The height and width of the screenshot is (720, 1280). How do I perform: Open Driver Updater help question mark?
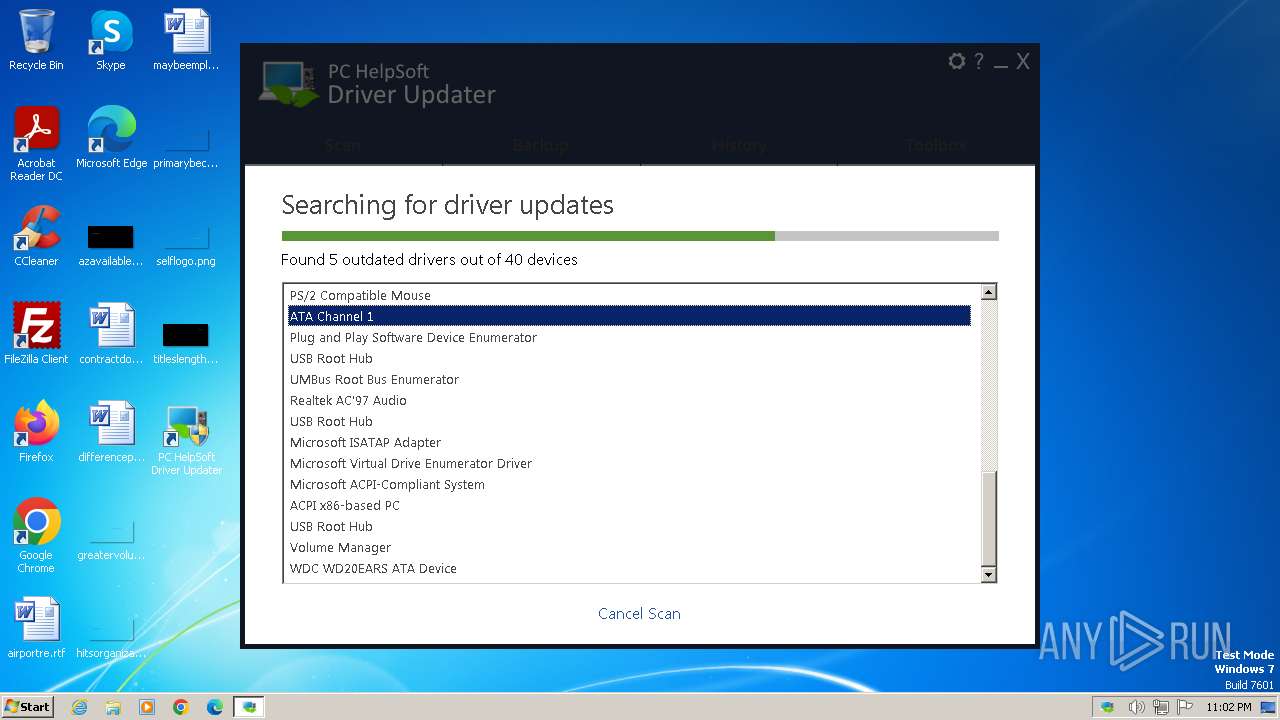pos(979,61)
